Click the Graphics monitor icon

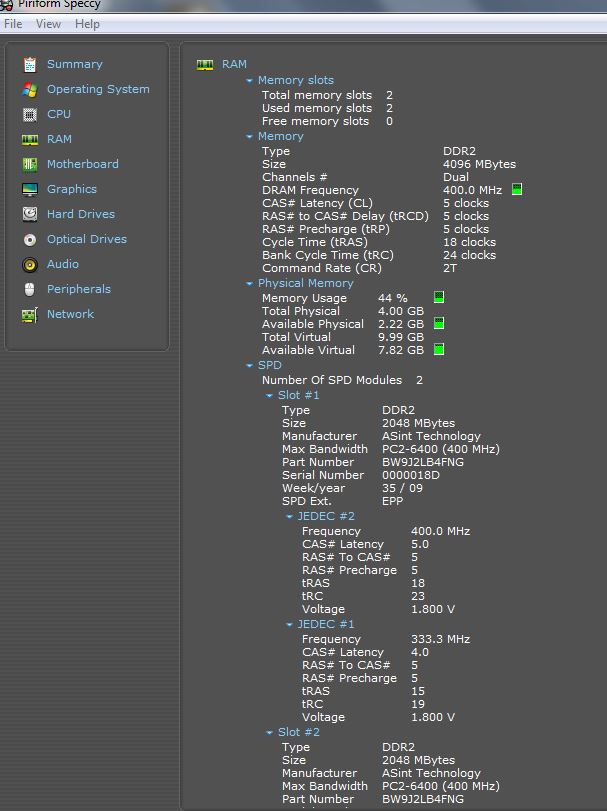tap(30, 189)
